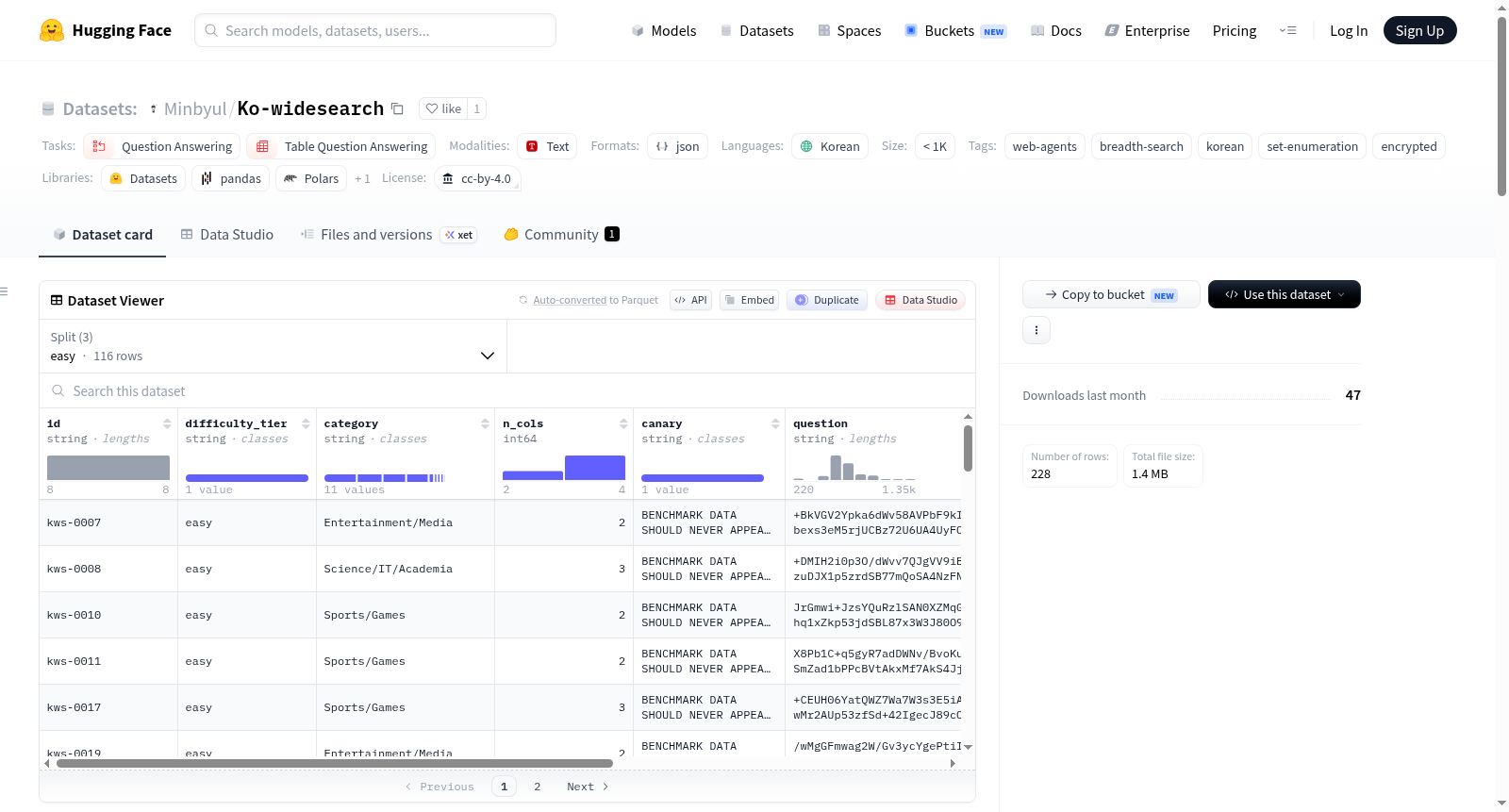
Task: Go to Spaces in top navigation
Action: click(849, 30)
